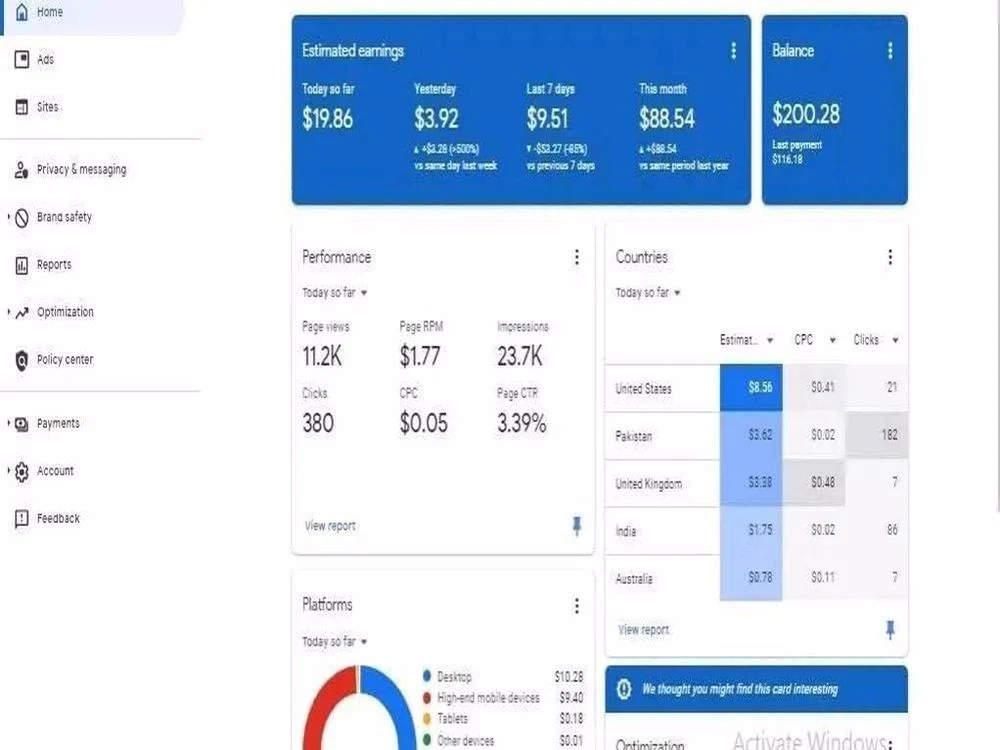Select the Ads icon in sidebar
1000x750 pixels.
(22, 59)
